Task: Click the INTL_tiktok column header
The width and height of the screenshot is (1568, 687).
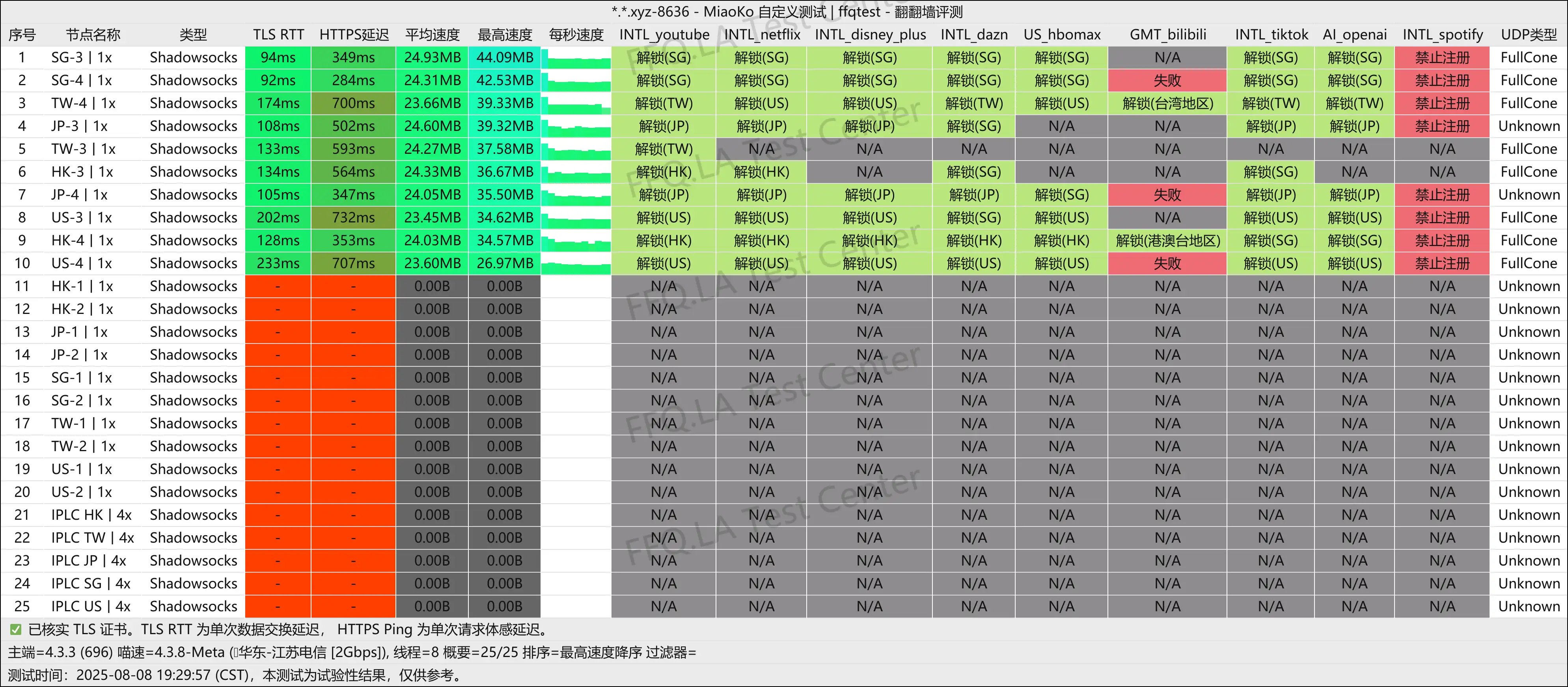Action: click(x=1272, y=35)
